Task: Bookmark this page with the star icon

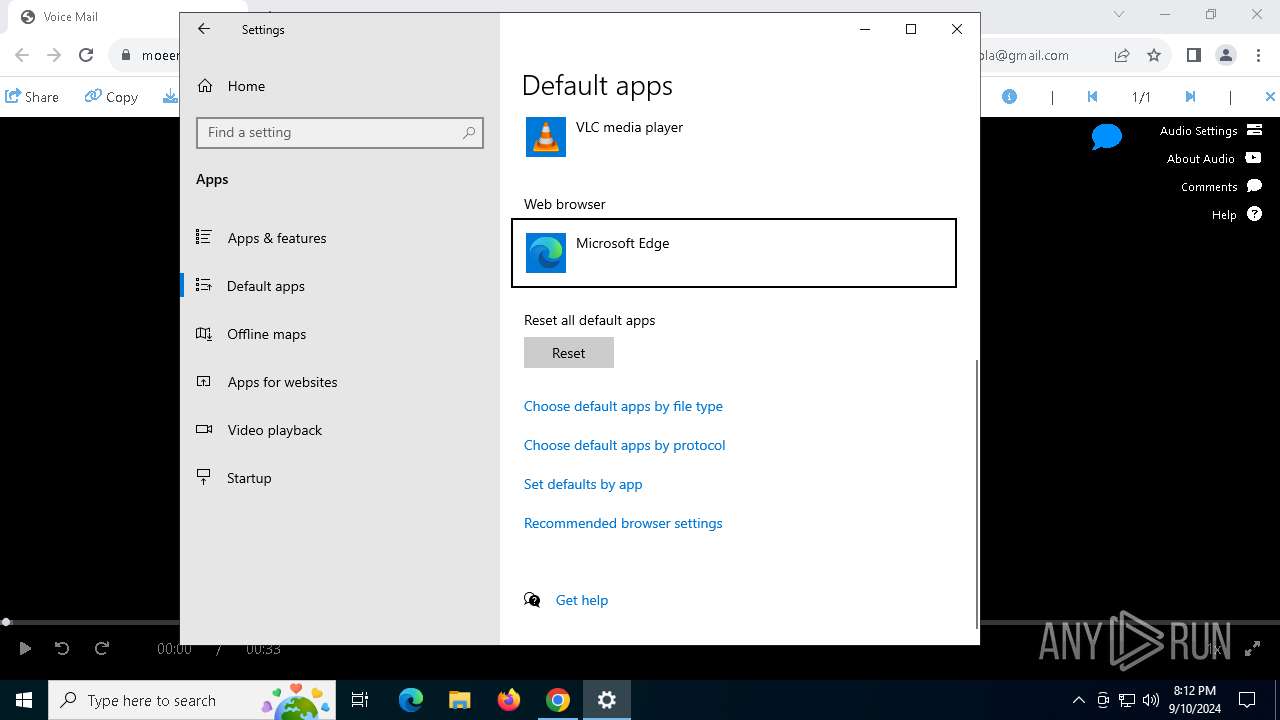Action: pyautogui.click(x=1154, y=55)
